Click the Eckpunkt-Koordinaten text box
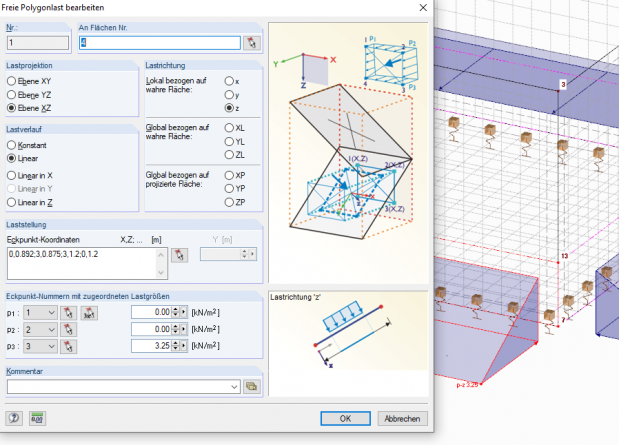The image size is (619, 445). point(87,263)
